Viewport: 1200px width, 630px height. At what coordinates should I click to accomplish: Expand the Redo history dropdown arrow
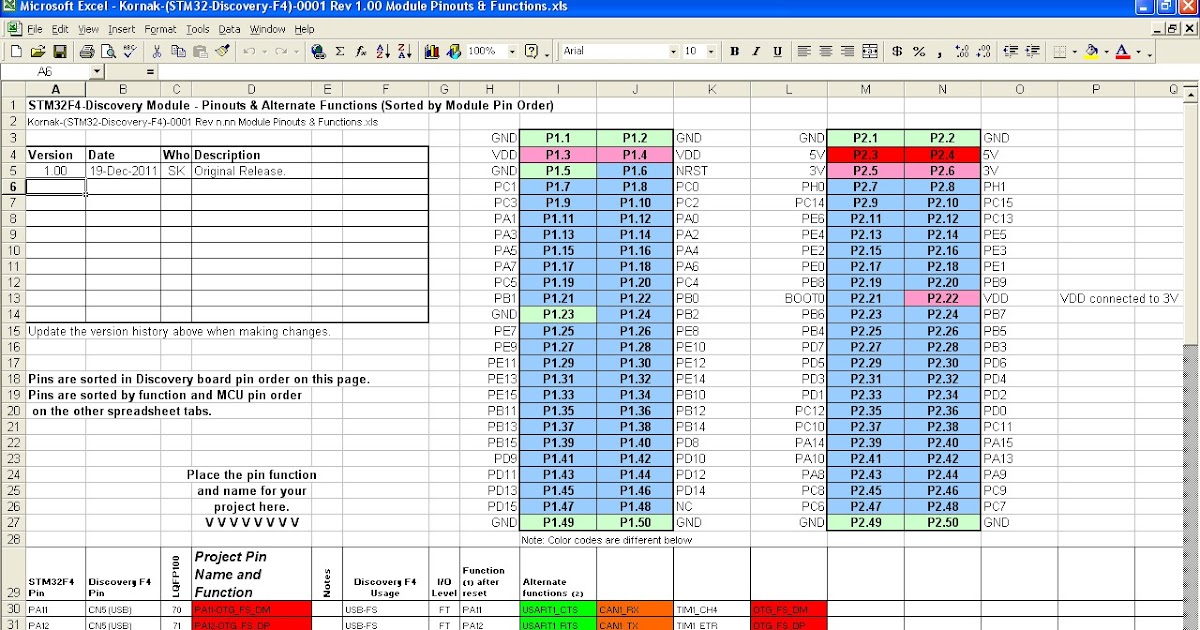[295, 51]
